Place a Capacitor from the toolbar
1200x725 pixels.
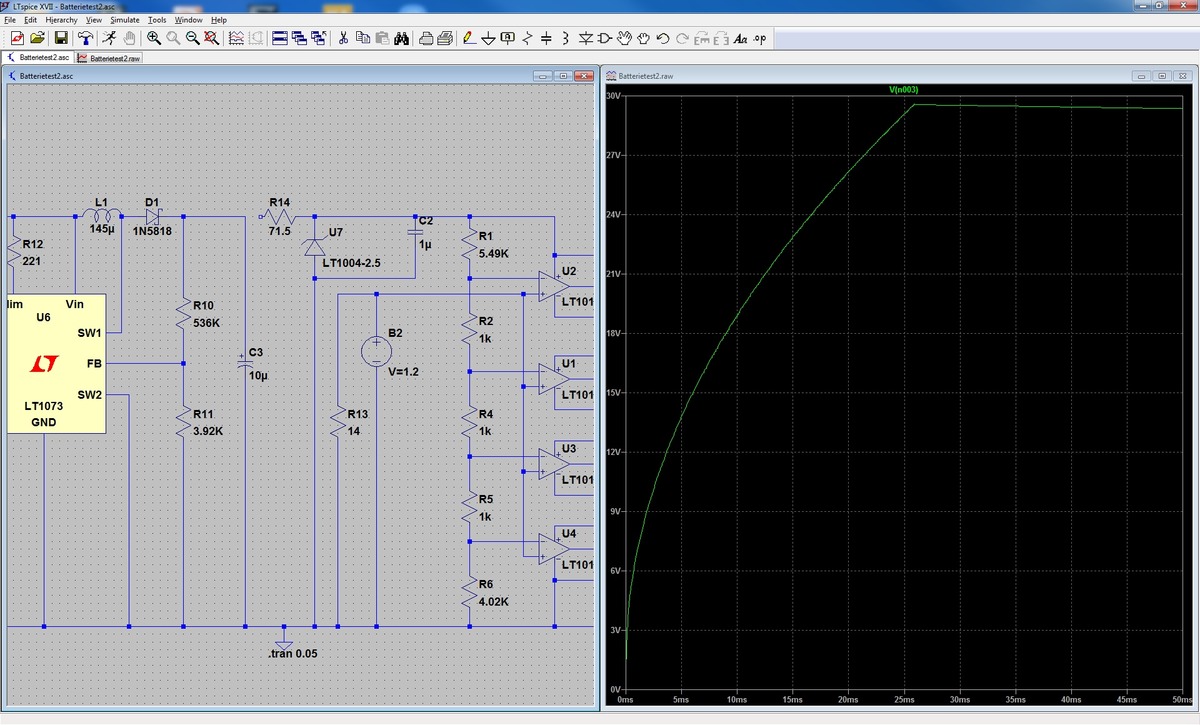pos(546,38)
